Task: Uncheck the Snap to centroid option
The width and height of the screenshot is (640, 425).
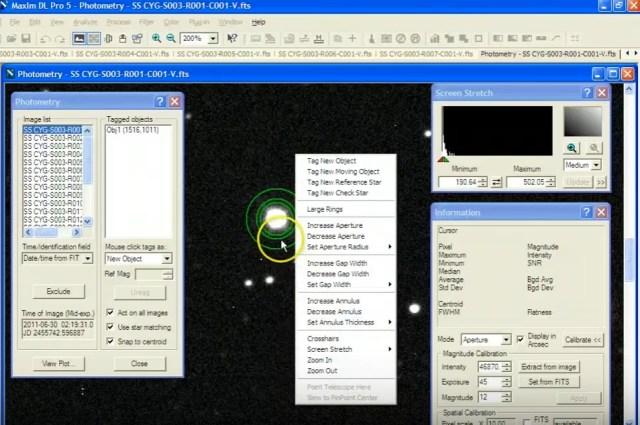Action: click(x=111, y=342)
